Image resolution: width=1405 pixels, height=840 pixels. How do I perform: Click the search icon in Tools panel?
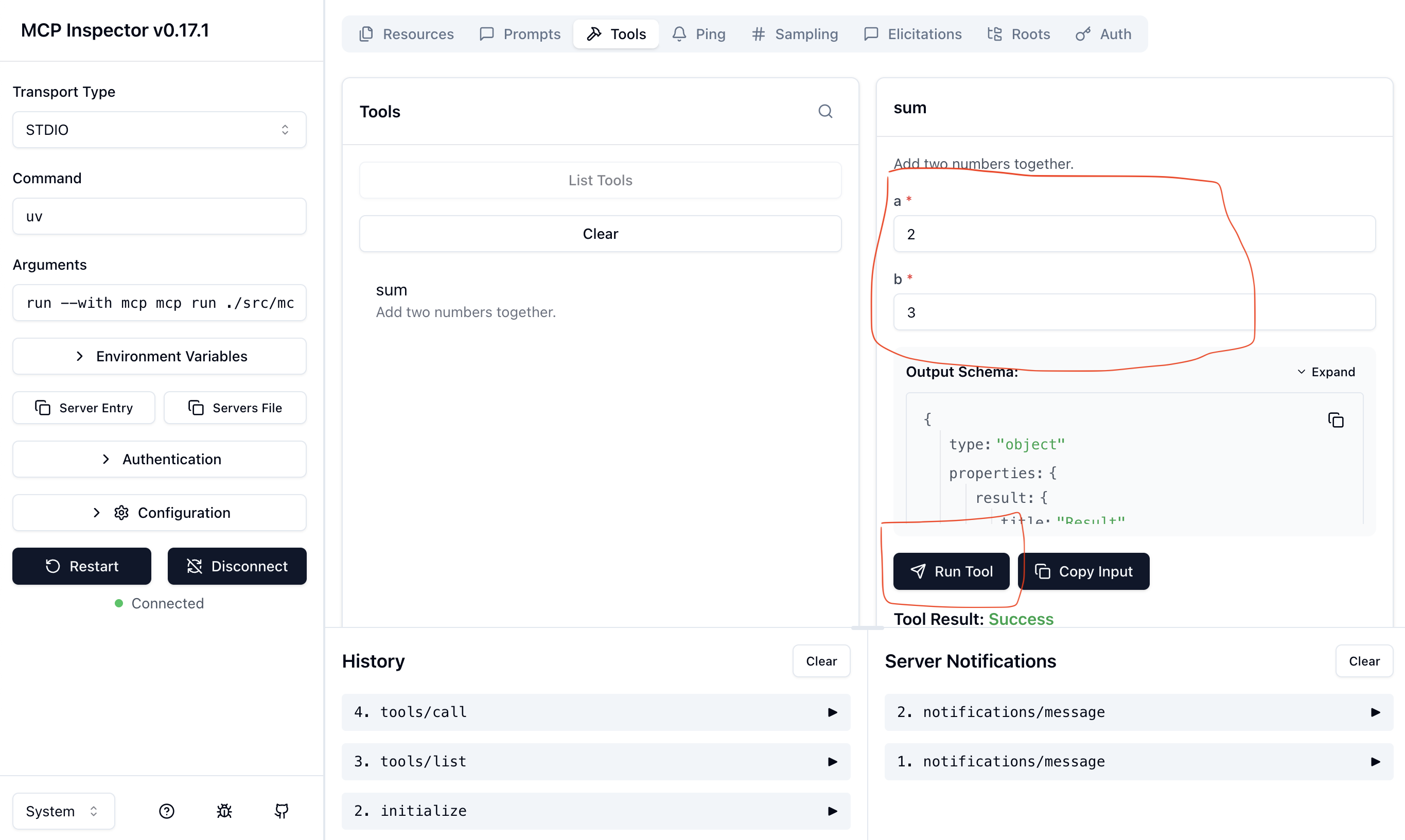[825, 112]
